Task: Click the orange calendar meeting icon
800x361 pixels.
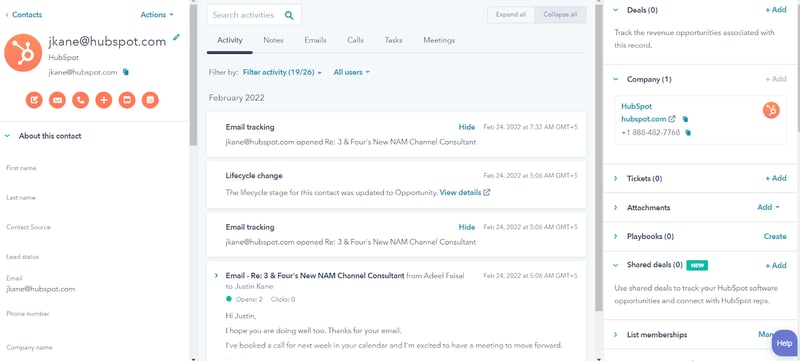Action: (x=150, y=100)
